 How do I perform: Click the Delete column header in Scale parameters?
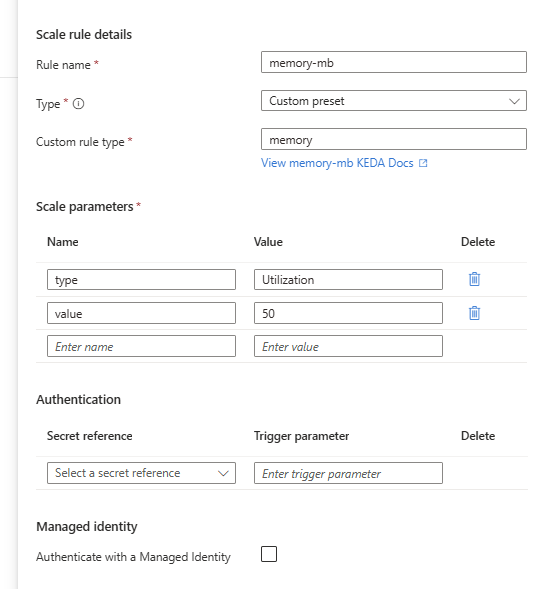(x=478, y=242)
